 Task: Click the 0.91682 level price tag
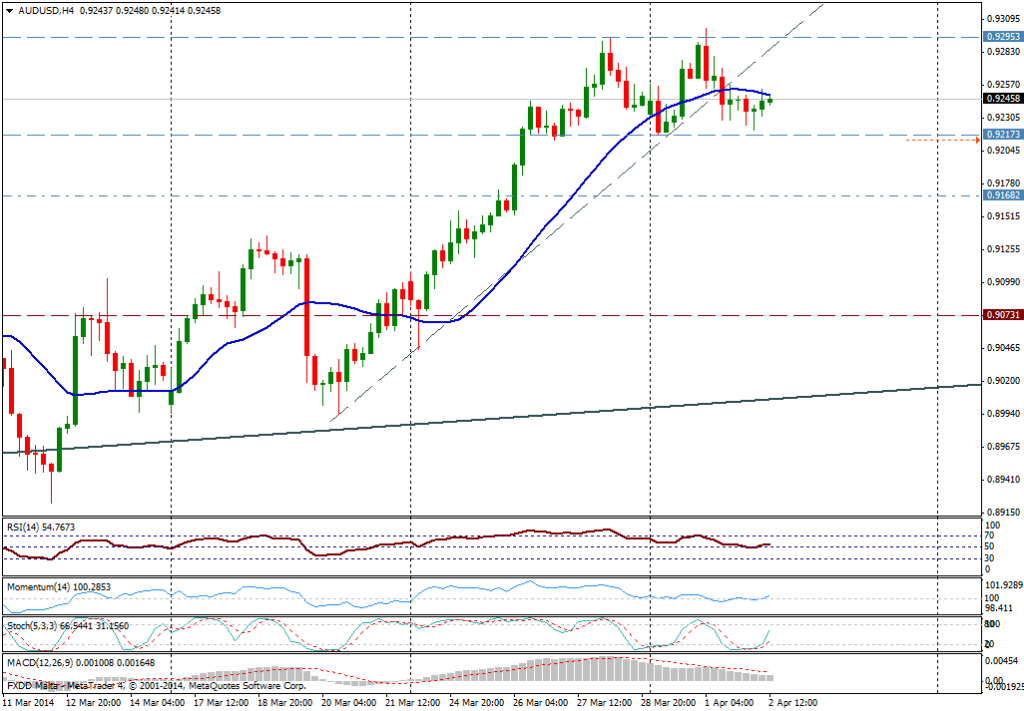(x=1002, y=196)
